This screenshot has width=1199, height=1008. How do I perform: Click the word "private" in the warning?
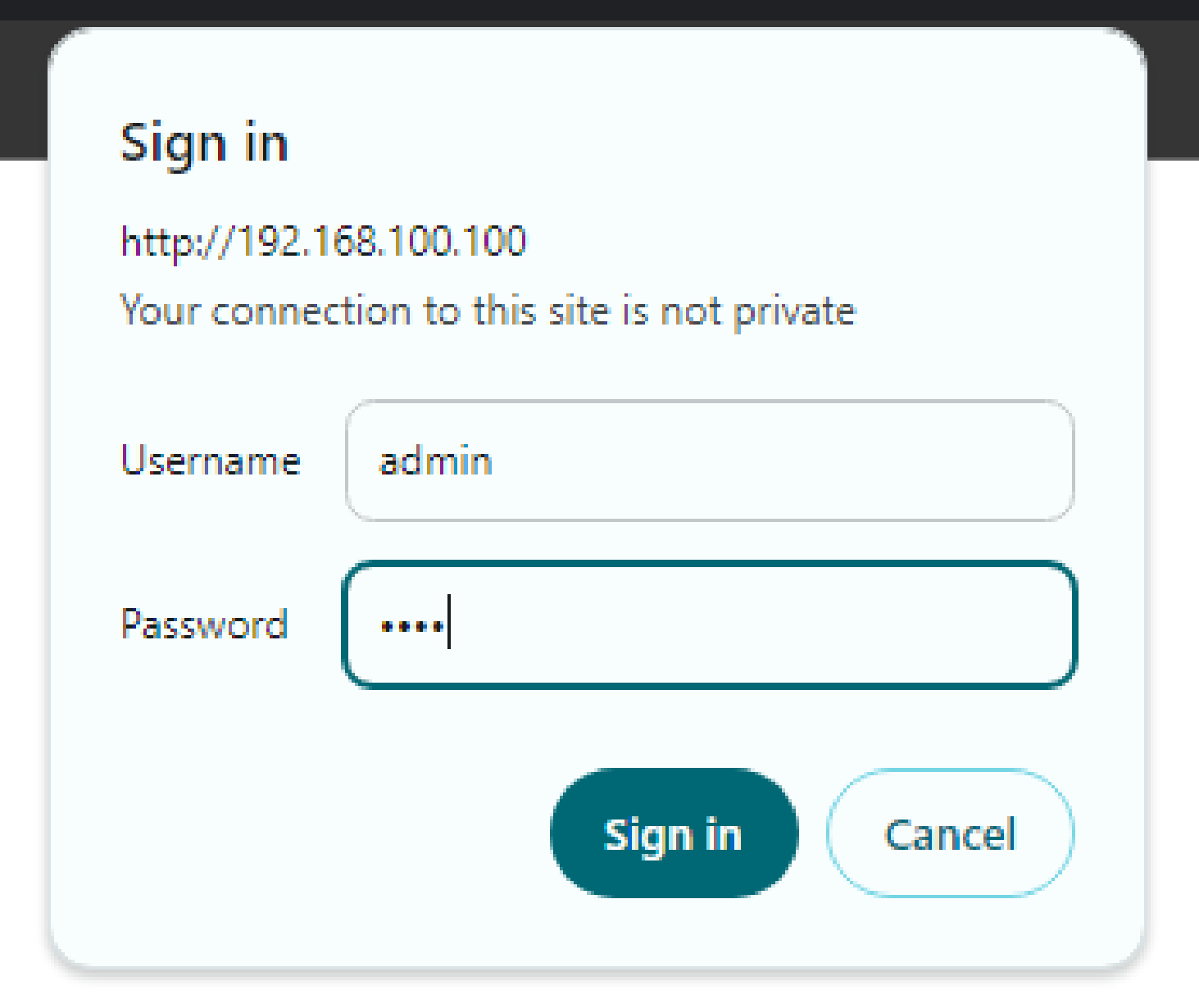793,312
